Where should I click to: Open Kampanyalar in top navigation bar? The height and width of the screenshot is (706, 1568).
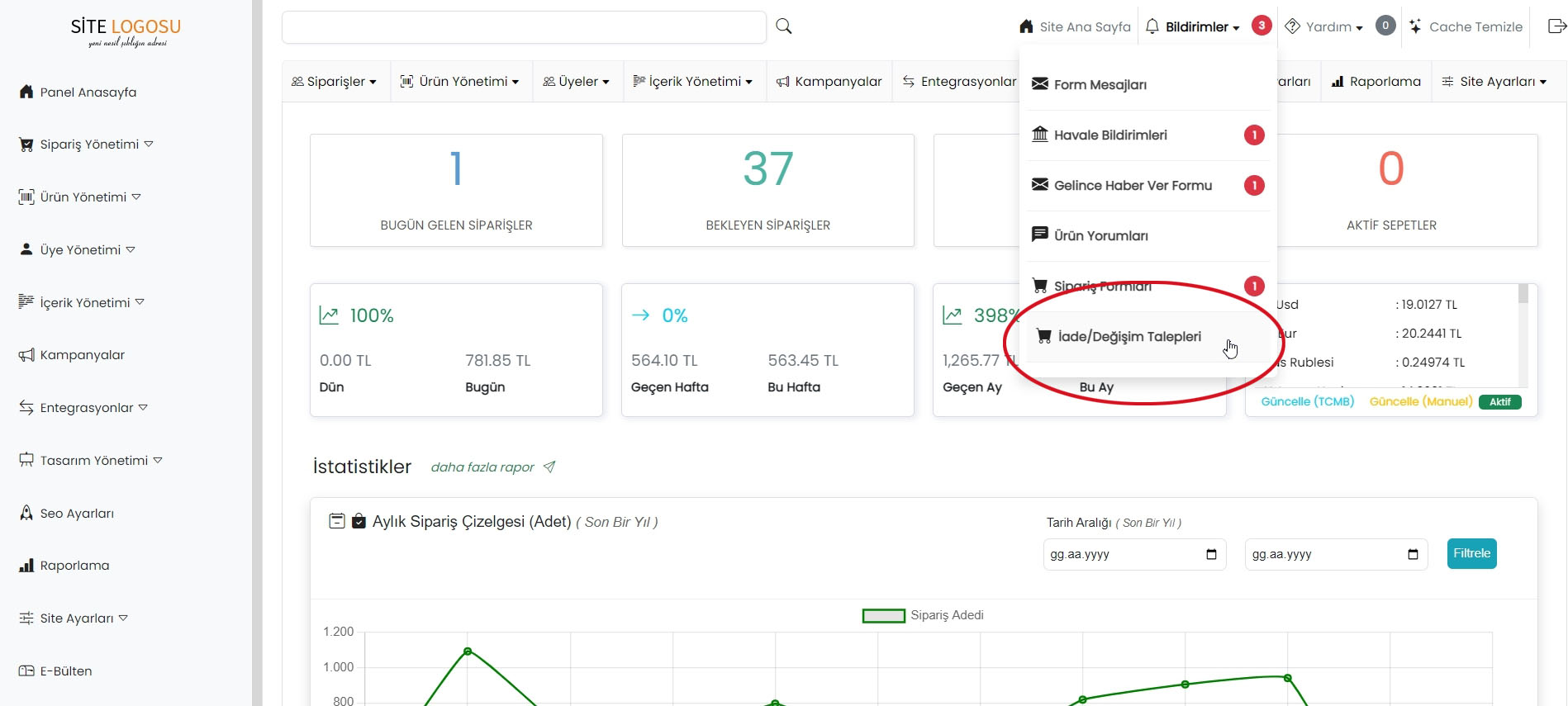tap(829, 82)
